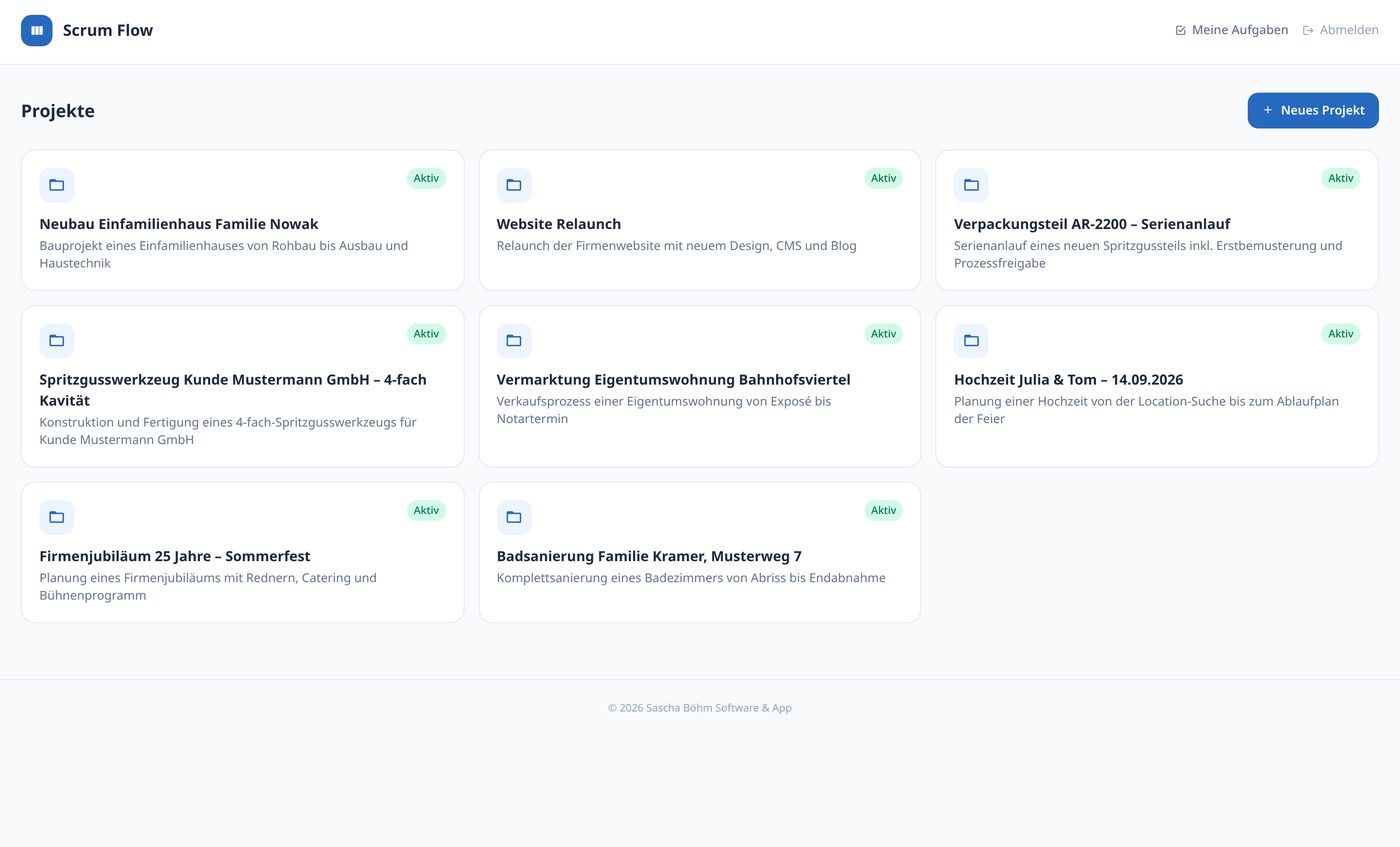
Task: Click footer text '© 2026 Sascha Böhm Software & App'
Action: (700, 708)
